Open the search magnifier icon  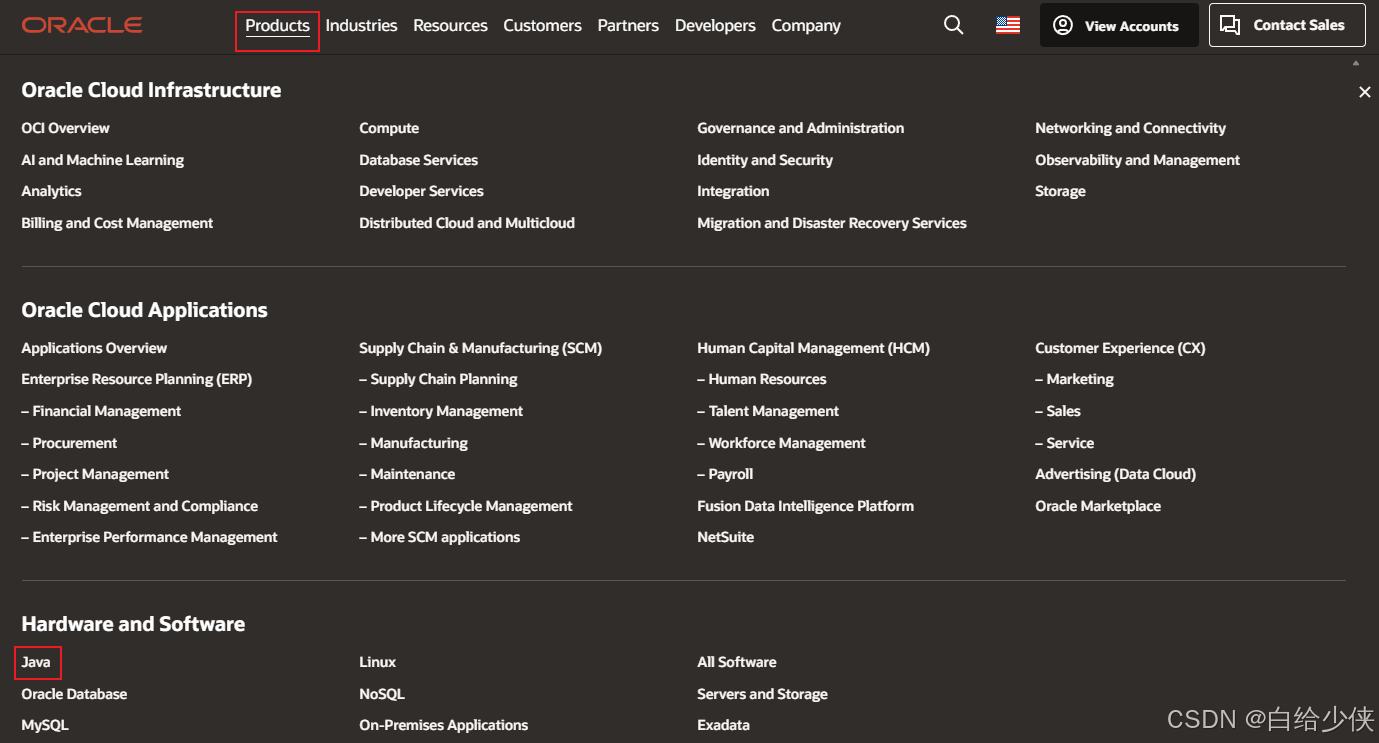[x=954, y=25]
